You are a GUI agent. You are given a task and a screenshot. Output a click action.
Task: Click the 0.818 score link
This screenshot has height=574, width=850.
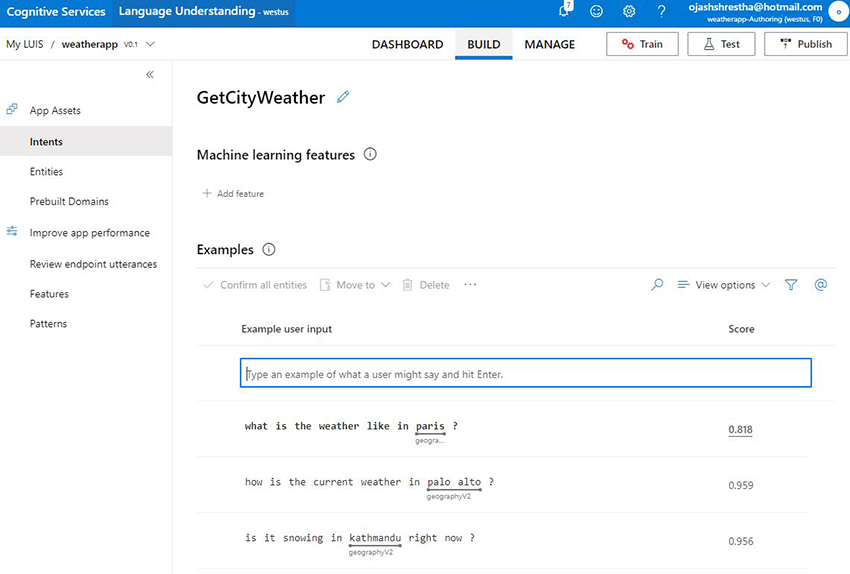pyautogui.click(x=740, y=429)
